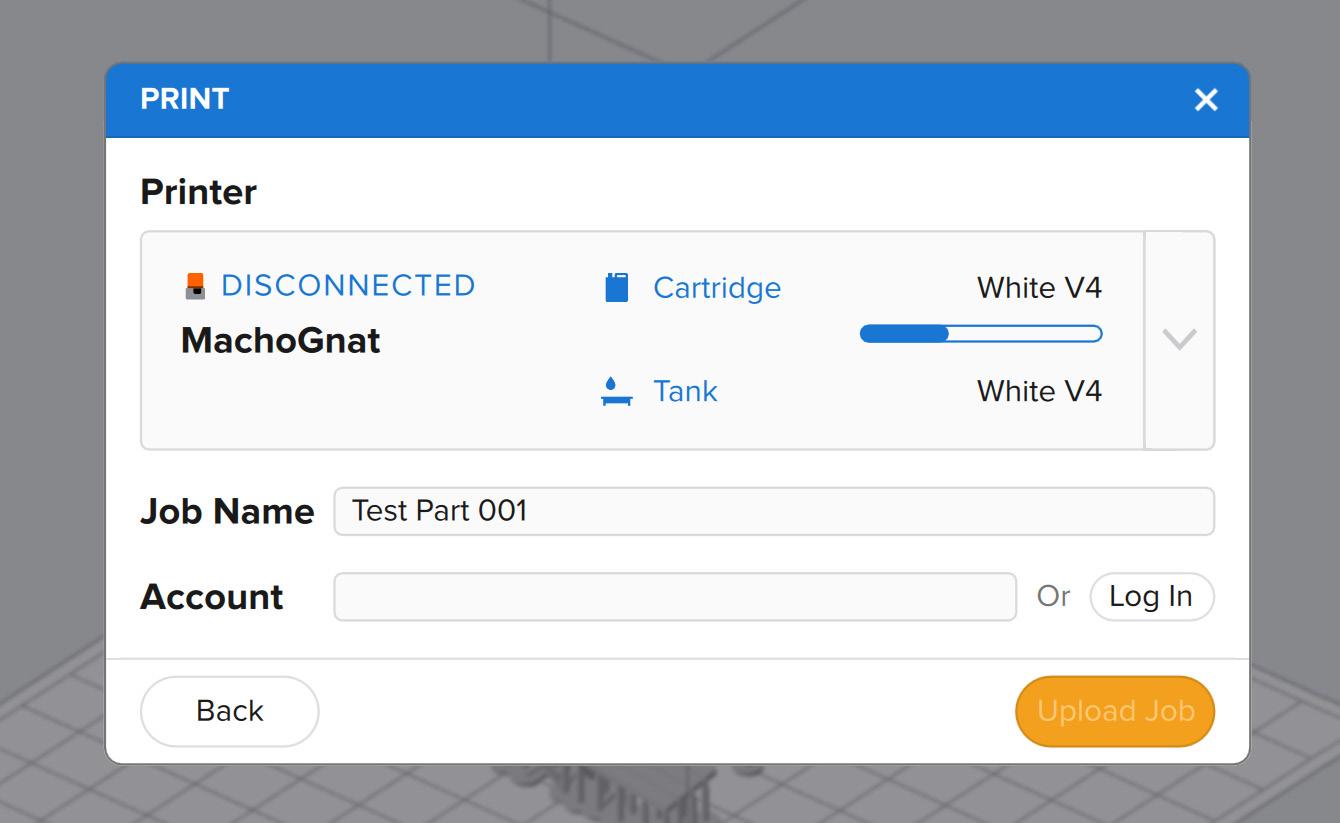Click the cartridge resin level bar
This screenshot has width=1340, height=823.
(981, 334)
